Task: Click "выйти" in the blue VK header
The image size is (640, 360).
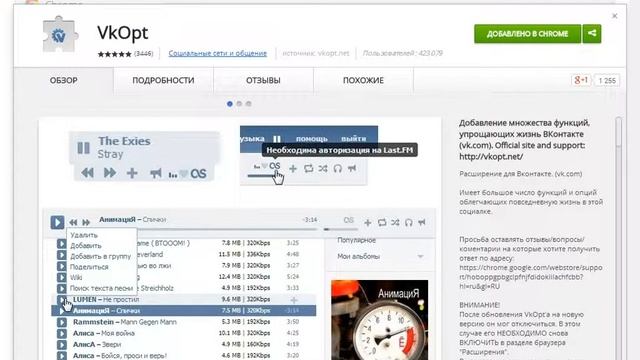Action: point(353,139)
